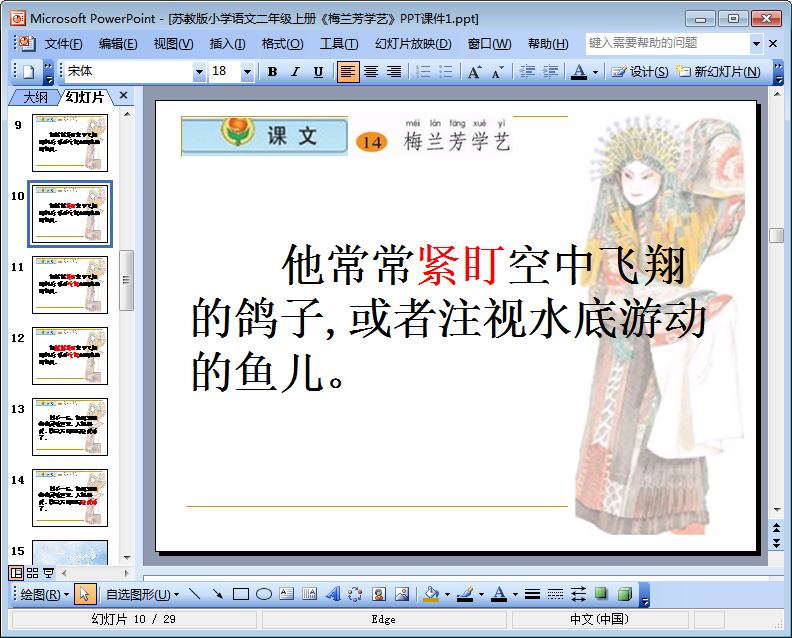Open the 工具(T) menu

pos(339,44)
